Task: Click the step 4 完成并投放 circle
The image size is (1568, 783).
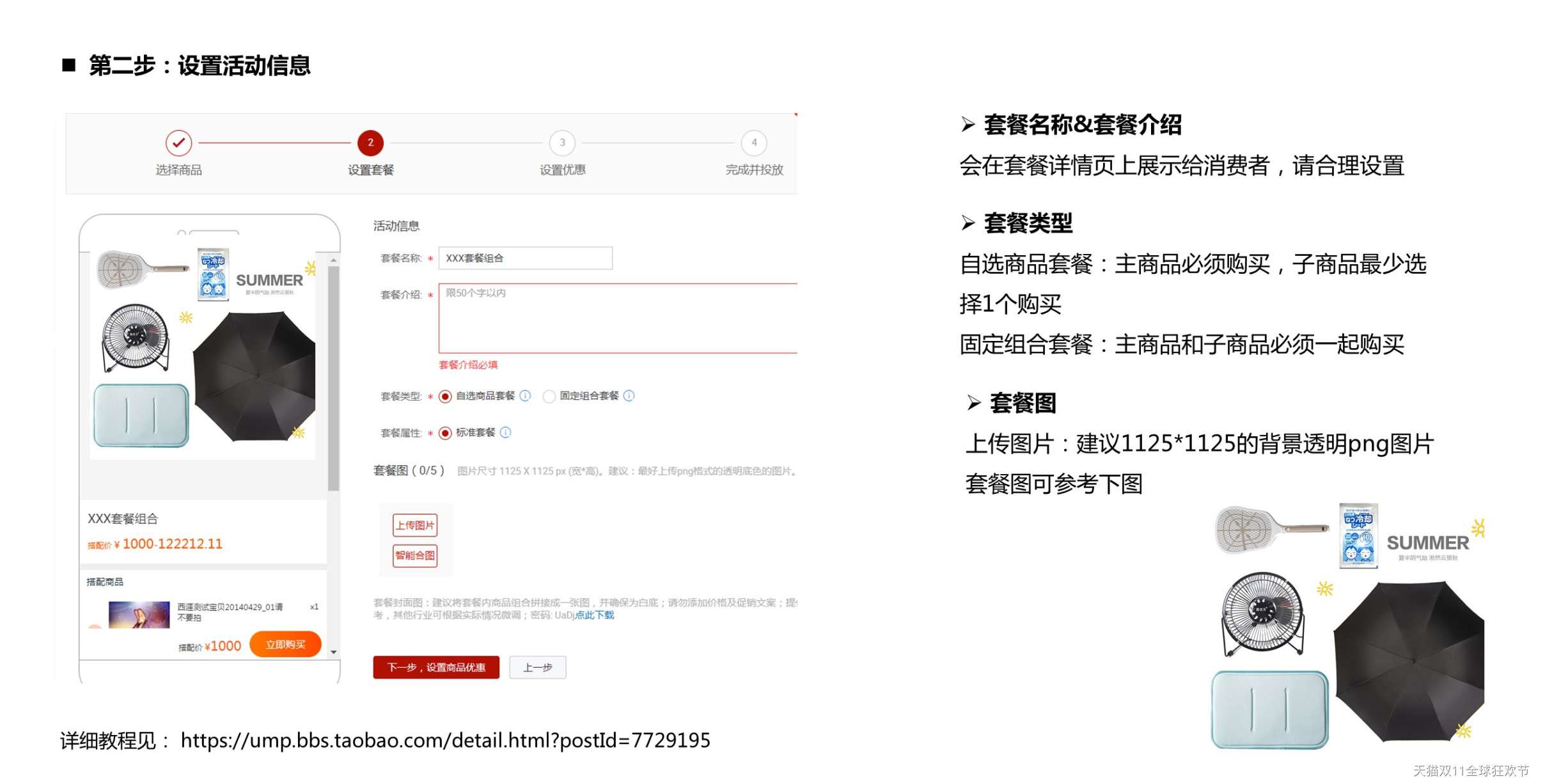Action: click(754, 143)
